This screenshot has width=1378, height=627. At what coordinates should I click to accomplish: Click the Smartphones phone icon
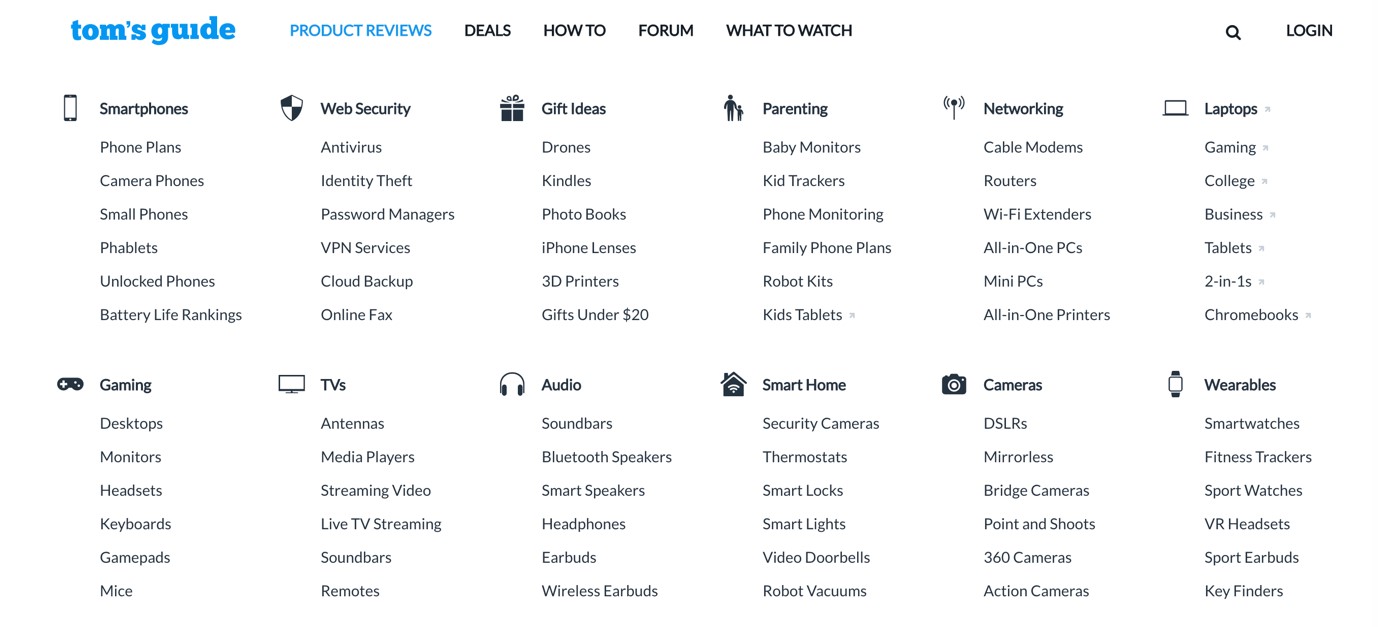pos(70,108)
